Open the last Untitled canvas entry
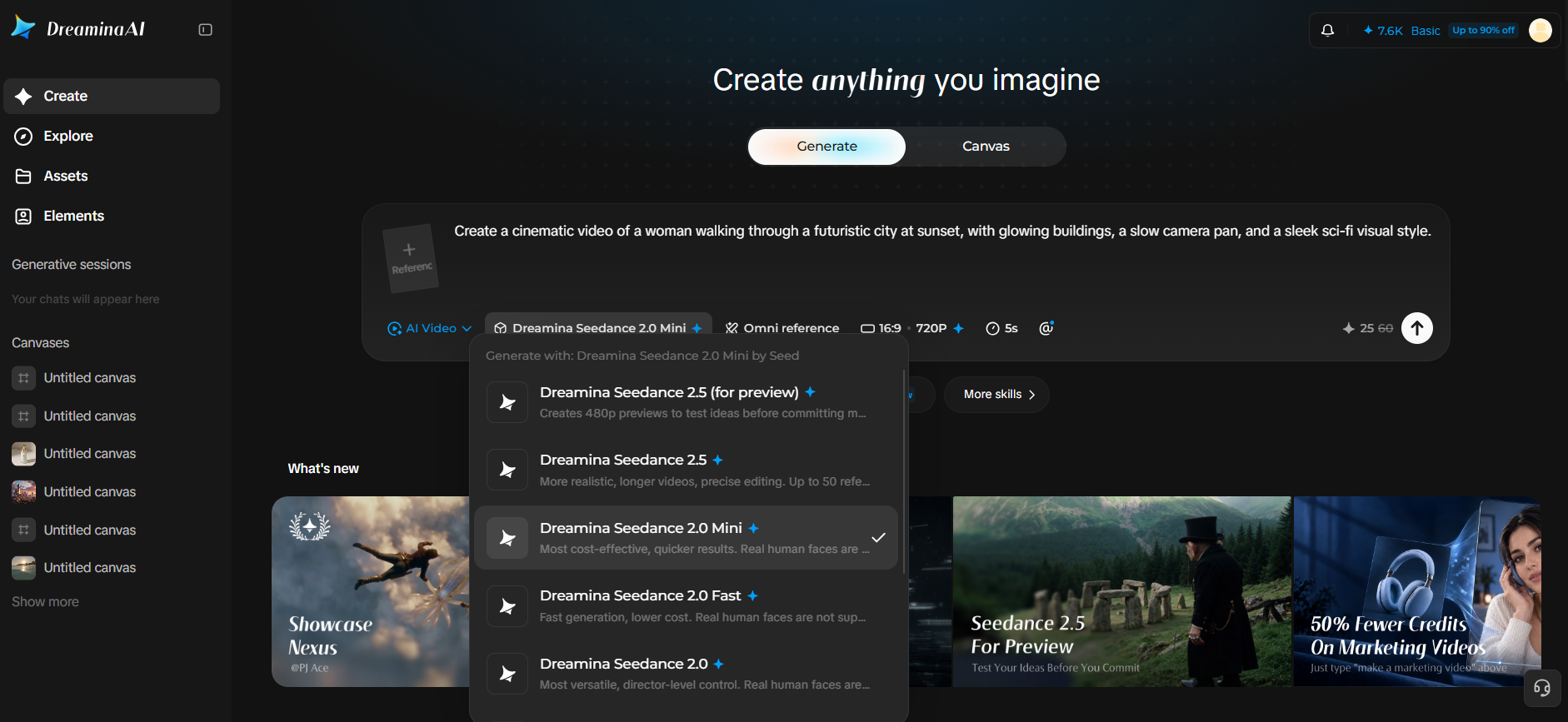1568x722 pixels. tap(112, 568)
